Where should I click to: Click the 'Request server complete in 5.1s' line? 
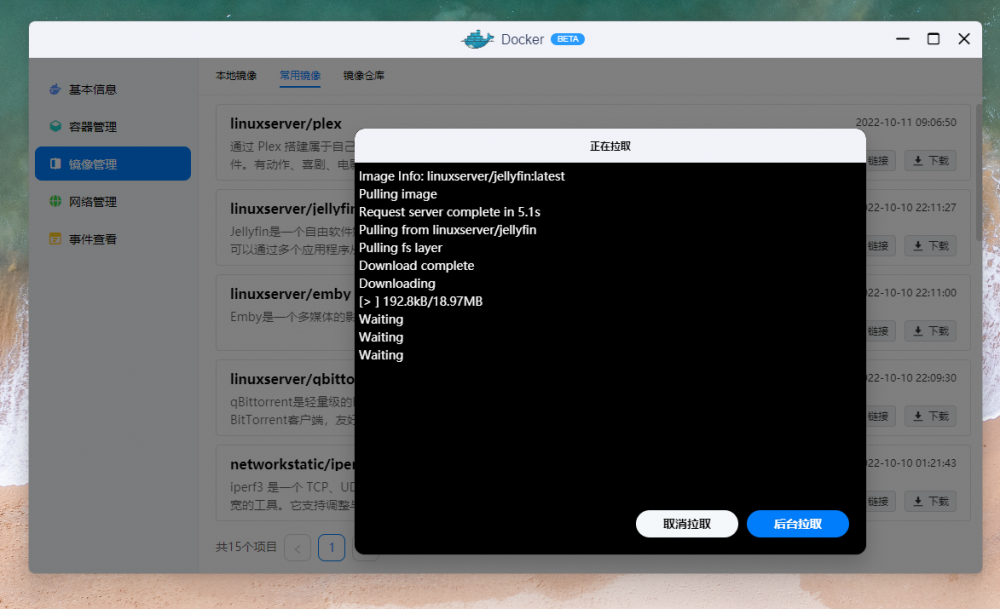point(450,212)
